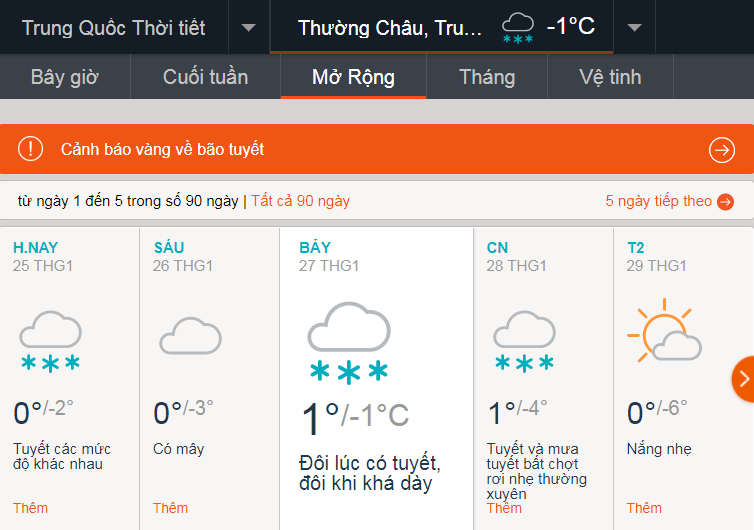Image resolution: width=754 pixels, height=530 pixels.
Task: Open the Cuối tuần tab
Action: pos(205,77)
